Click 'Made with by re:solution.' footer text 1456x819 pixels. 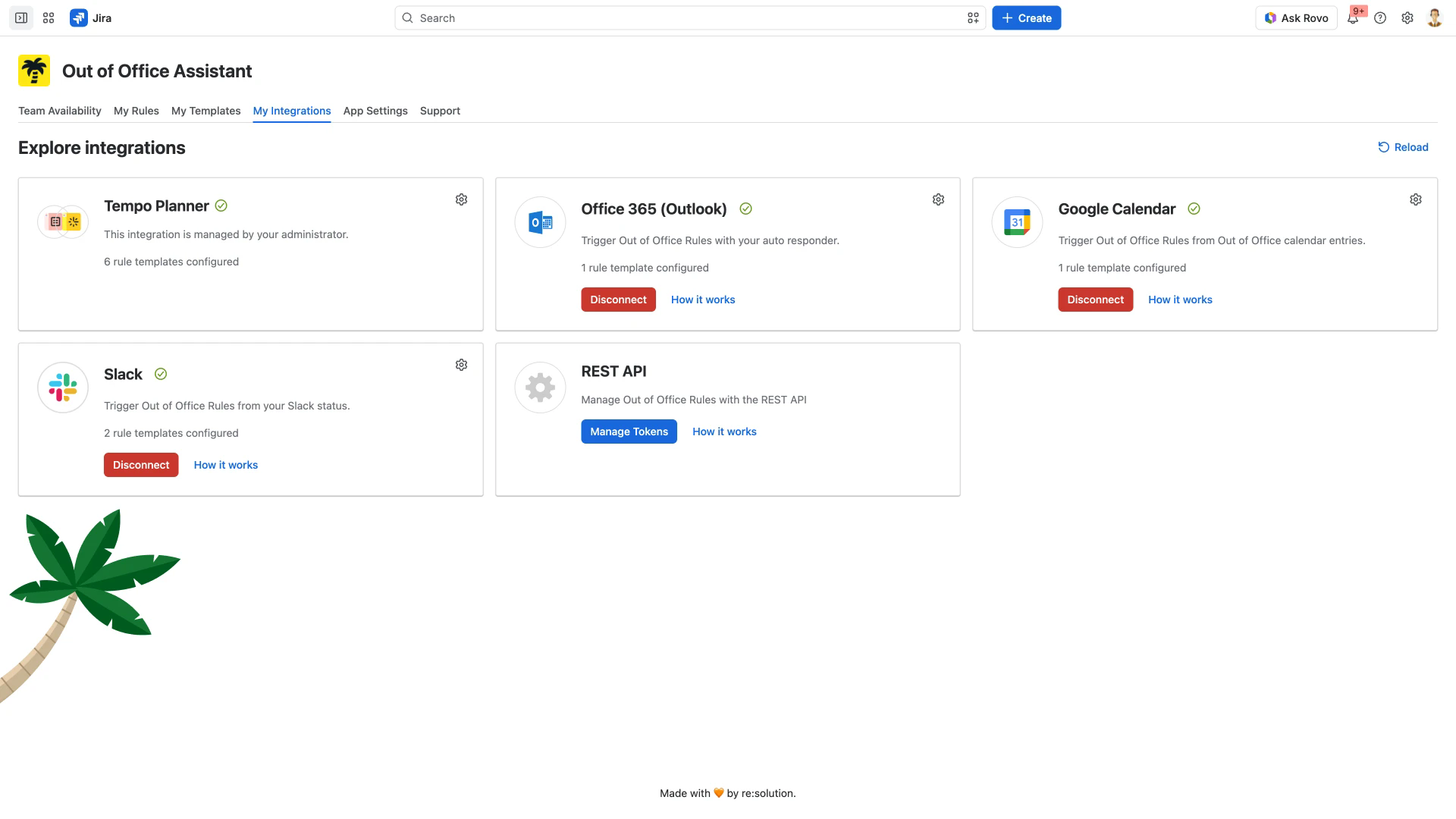[x=728, y=793]
